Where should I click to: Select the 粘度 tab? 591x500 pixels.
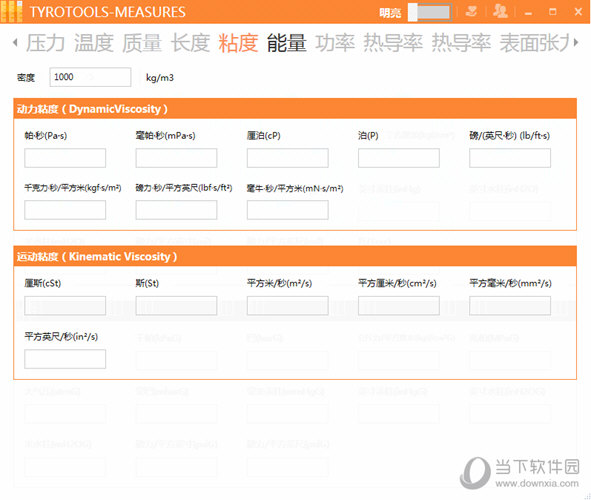click(238, 43)
